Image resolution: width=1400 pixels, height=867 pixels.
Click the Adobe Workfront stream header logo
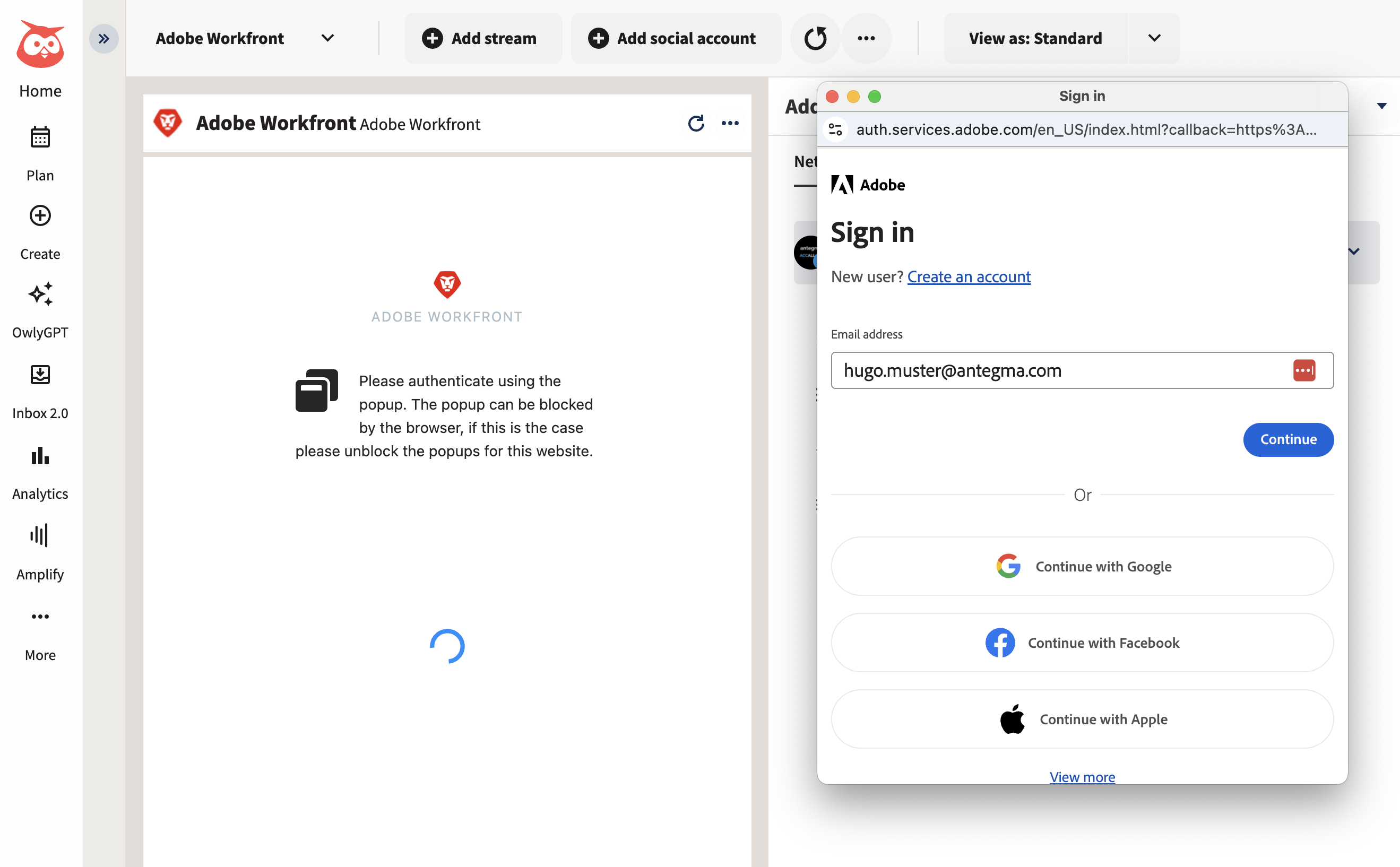(x=168, y=123)
